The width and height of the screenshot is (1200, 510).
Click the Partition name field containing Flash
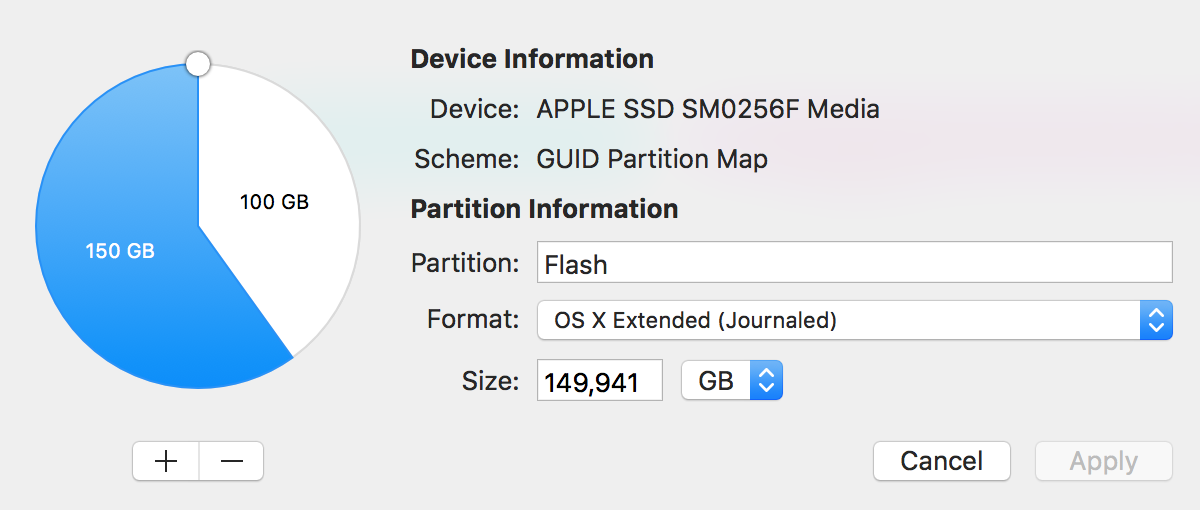[x=854, y=263]
